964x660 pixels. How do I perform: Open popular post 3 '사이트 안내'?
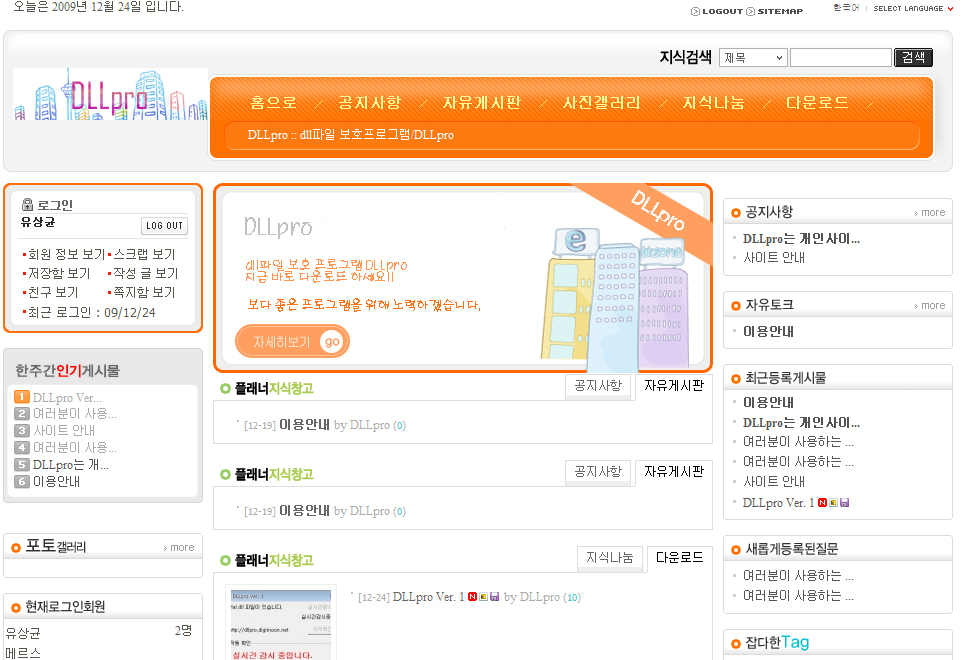coord(64,430)
